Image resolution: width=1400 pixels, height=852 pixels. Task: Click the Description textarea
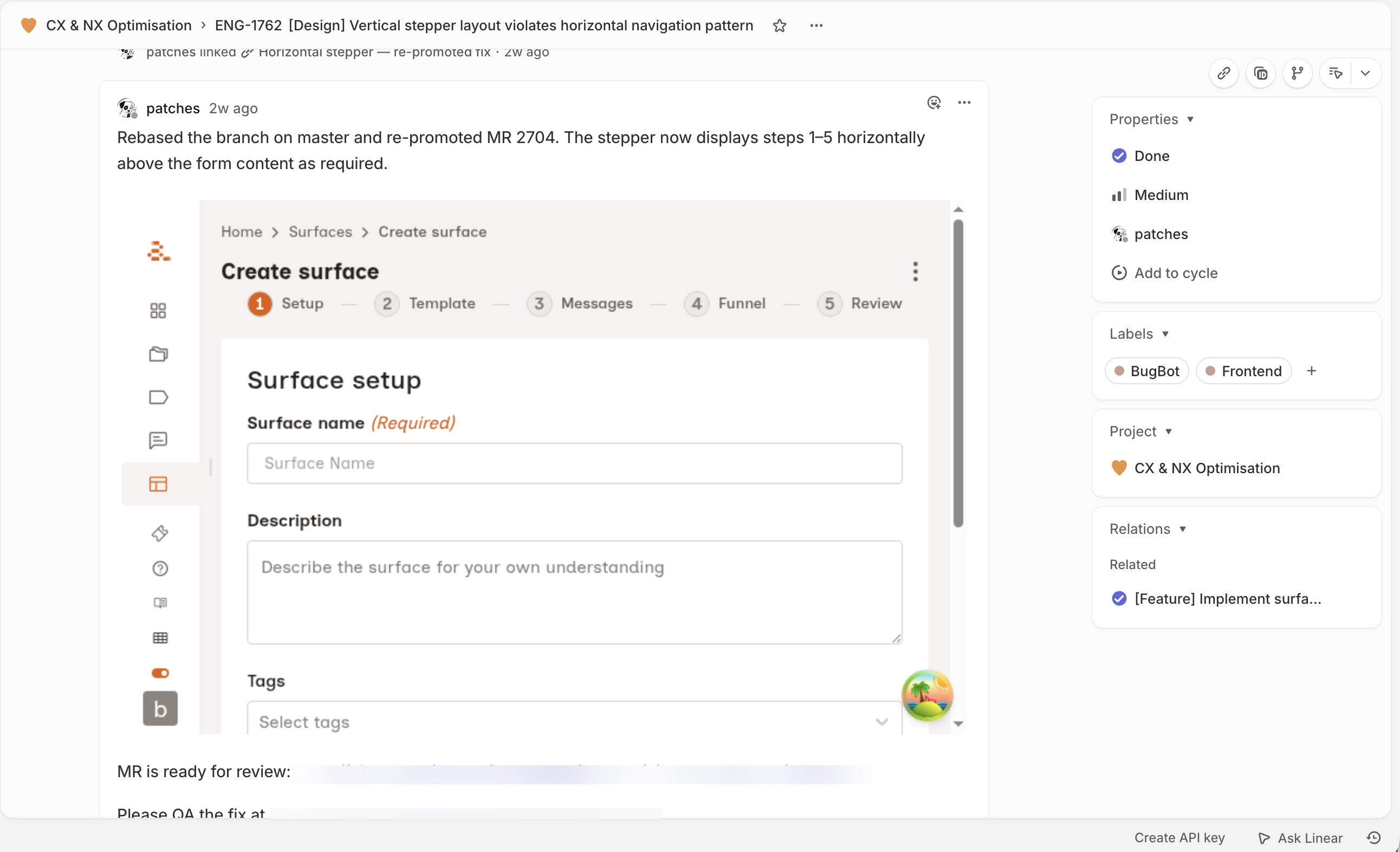point(574,592)
